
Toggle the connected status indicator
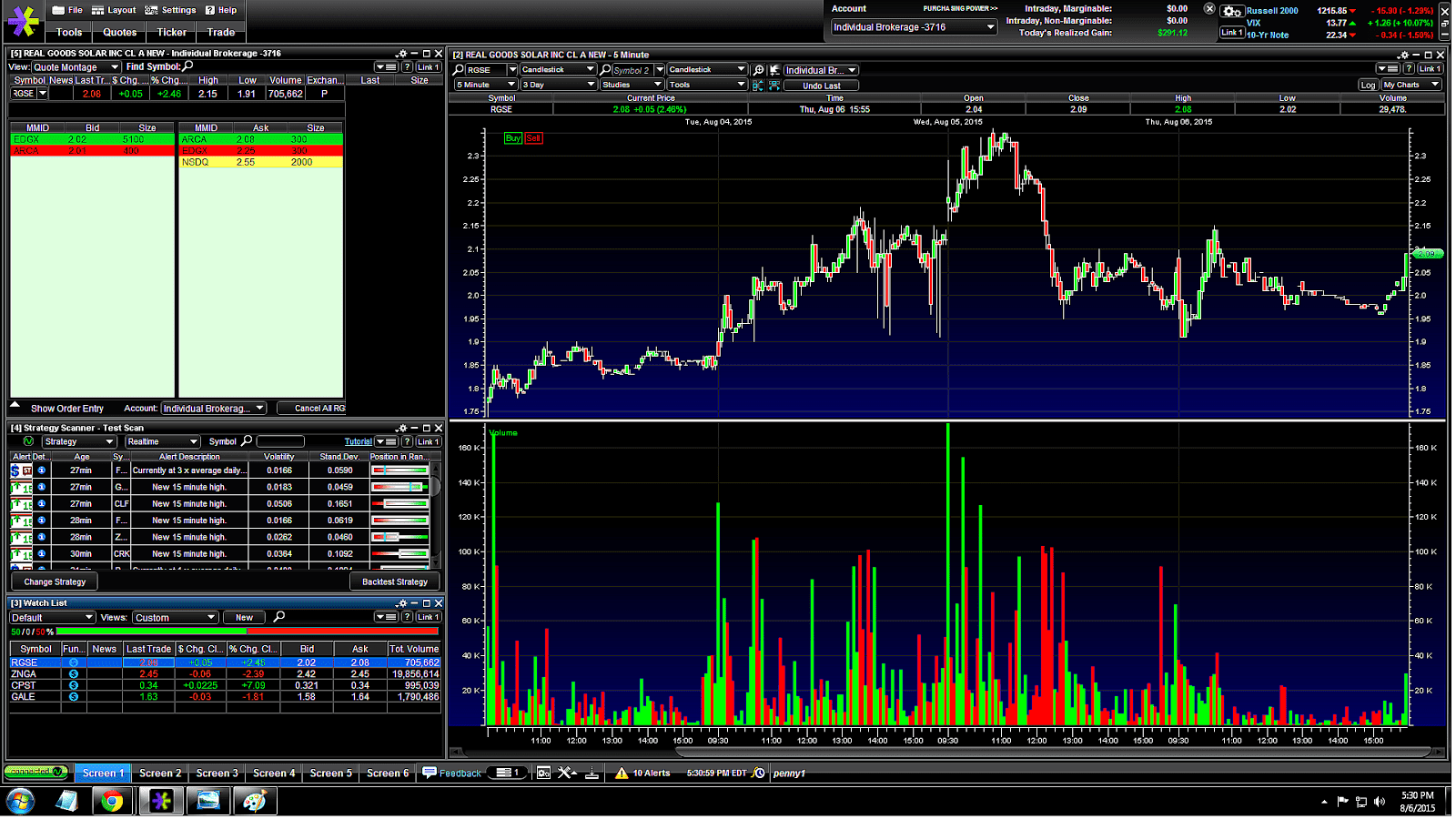(x=36, y=773)
